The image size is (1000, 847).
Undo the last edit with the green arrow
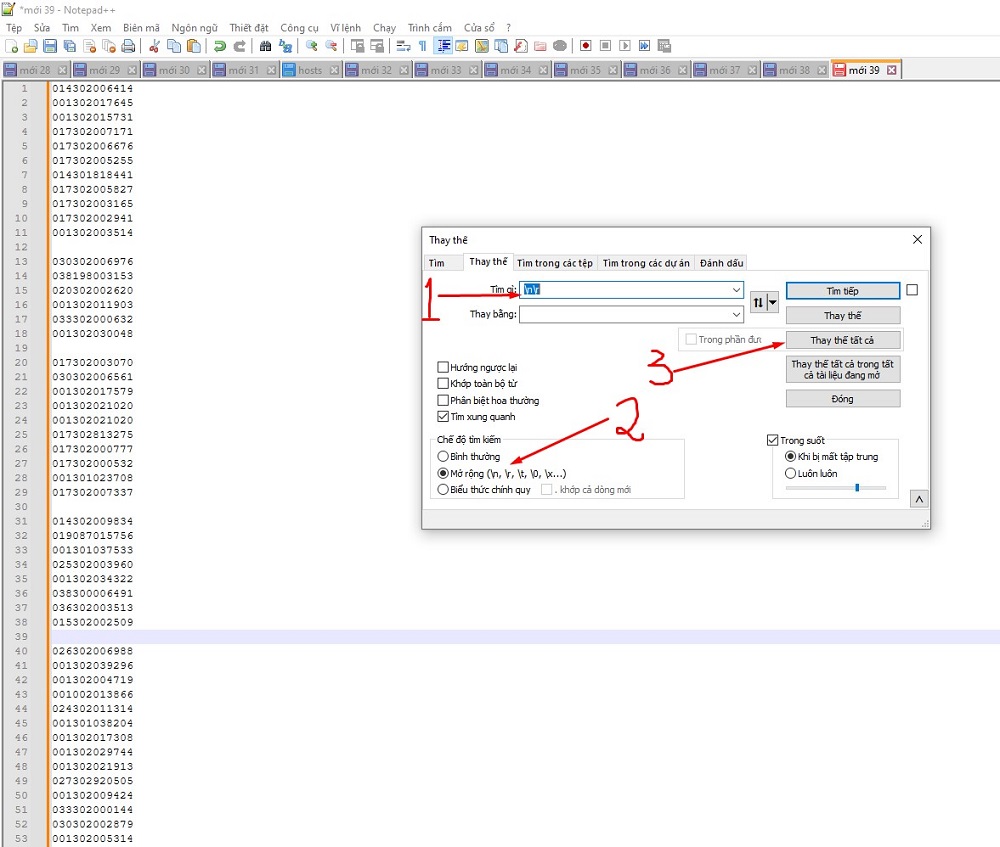[220, 46]
